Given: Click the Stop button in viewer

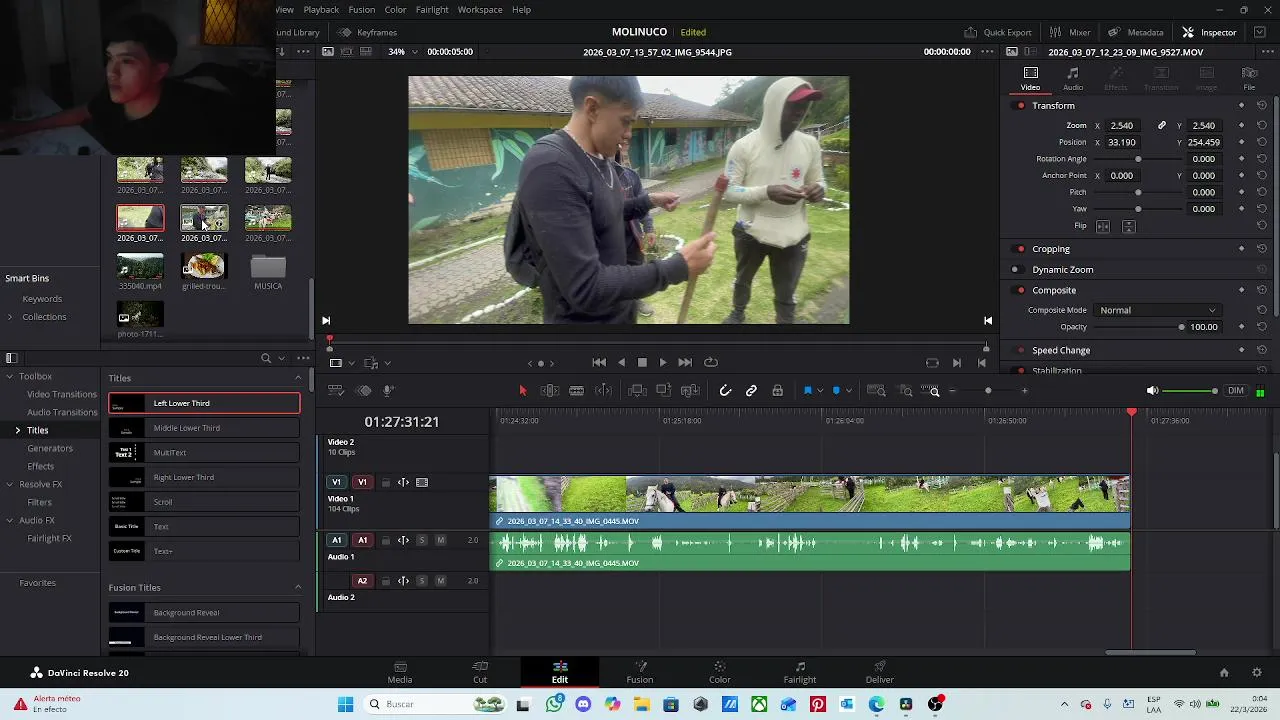Looking at the screenshot, I should [642, 363].
